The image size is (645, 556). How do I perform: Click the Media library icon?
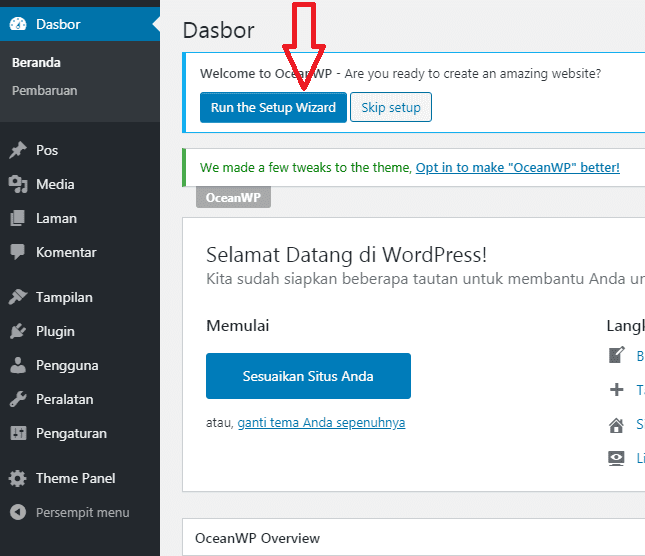[18, 184]
